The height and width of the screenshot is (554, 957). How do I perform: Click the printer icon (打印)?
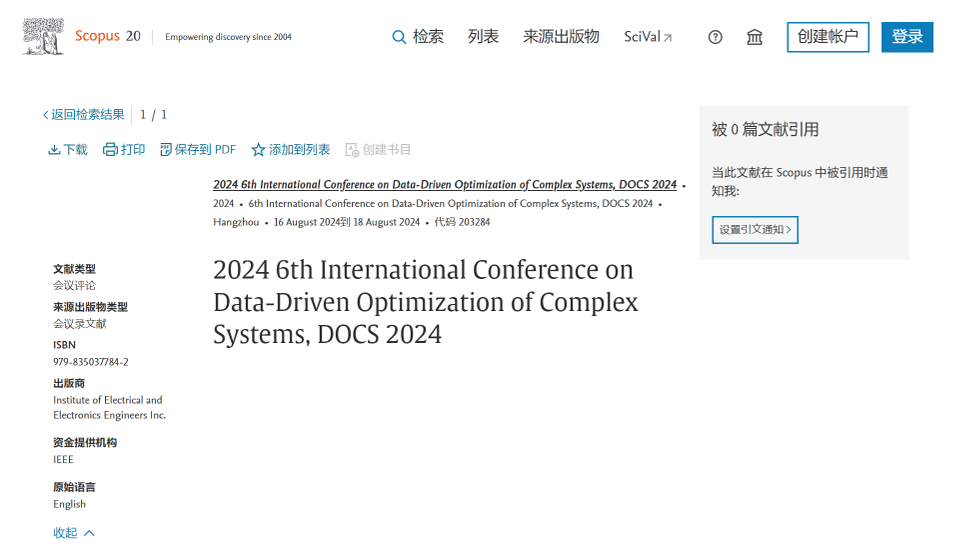pos(110,150)
